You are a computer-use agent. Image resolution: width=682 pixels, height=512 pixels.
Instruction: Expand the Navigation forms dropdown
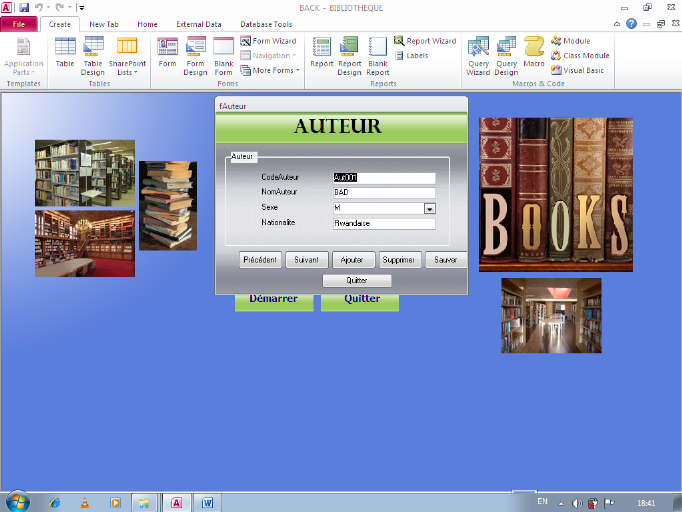tap(268, 56)
